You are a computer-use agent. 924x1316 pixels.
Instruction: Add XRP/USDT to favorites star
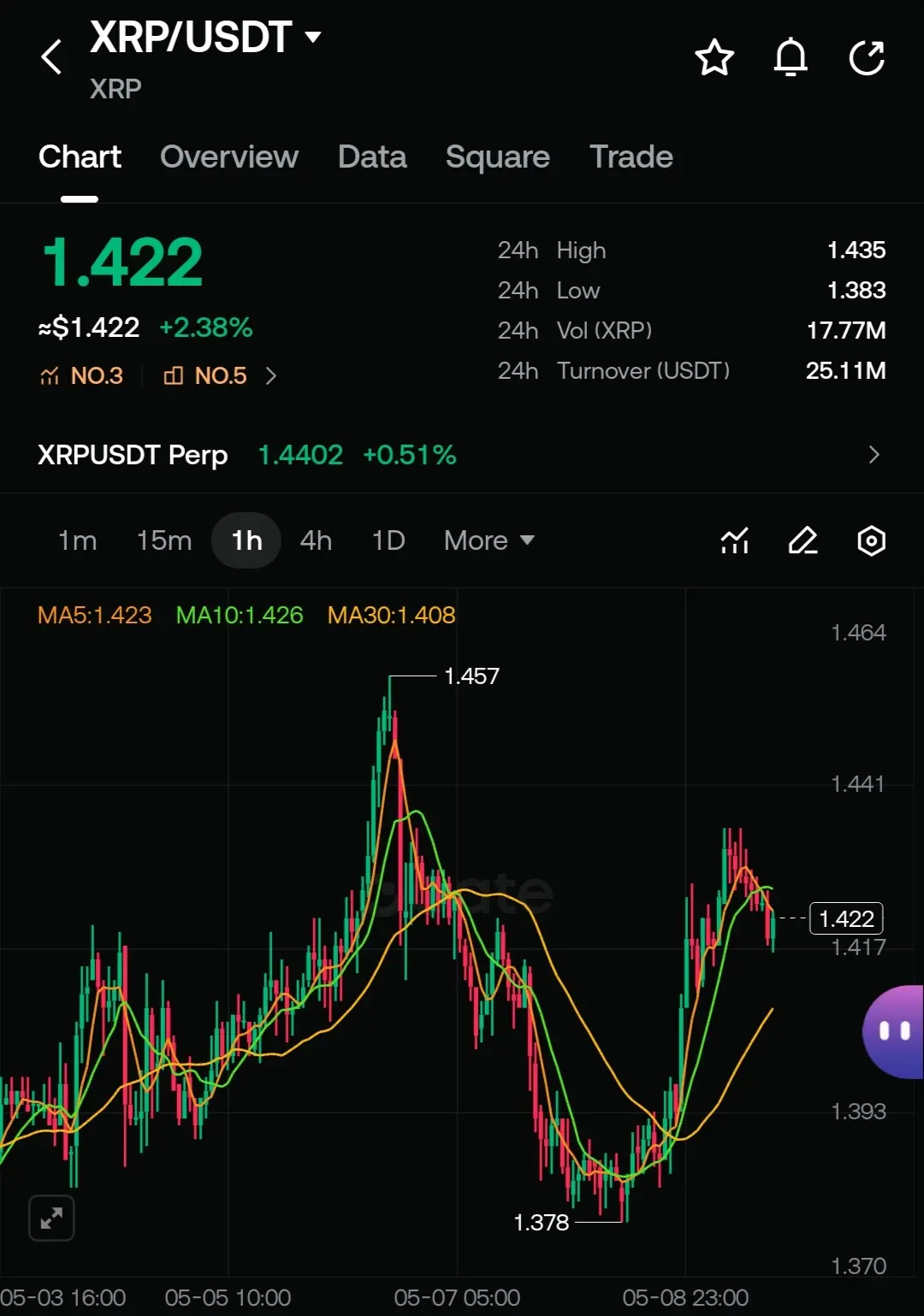[714, 57]
